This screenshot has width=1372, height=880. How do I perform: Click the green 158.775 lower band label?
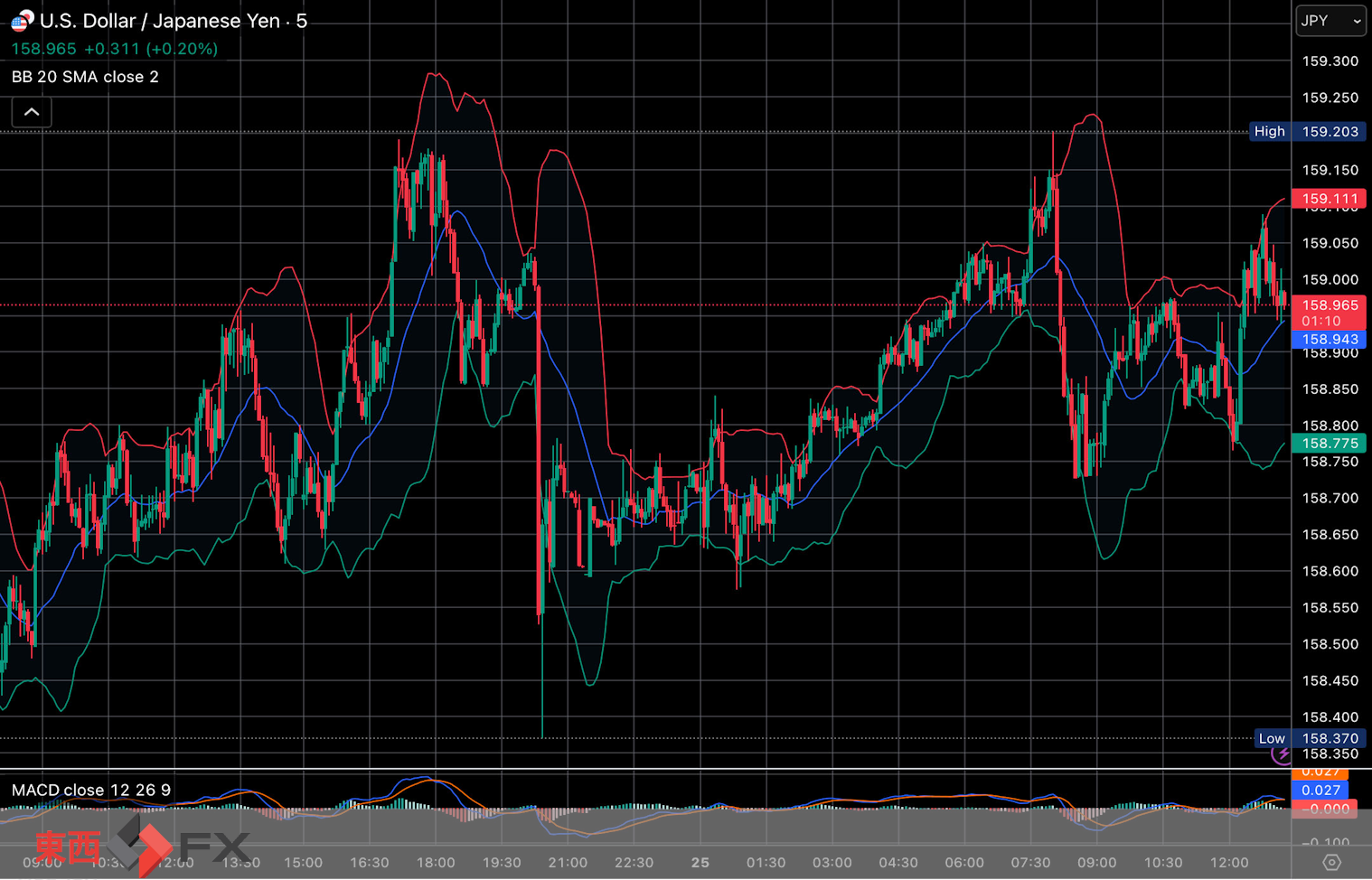[x=1329, y=444]
